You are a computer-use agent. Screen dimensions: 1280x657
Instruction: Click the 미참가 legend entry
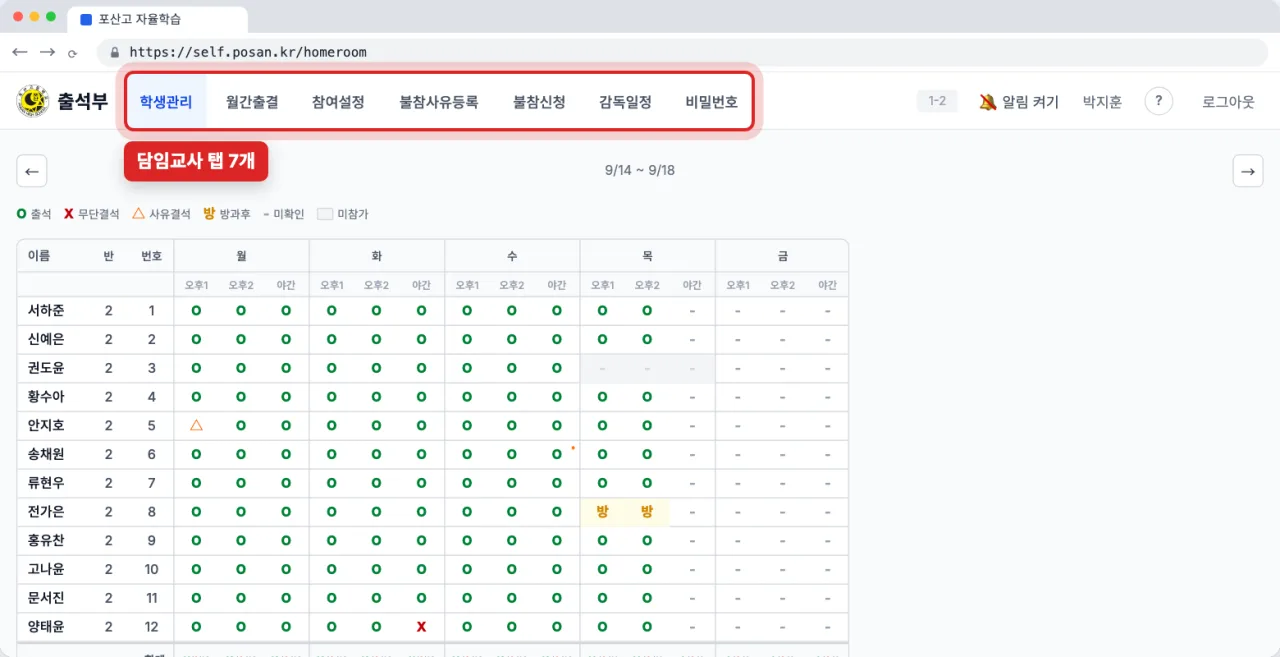pos(343,214)
